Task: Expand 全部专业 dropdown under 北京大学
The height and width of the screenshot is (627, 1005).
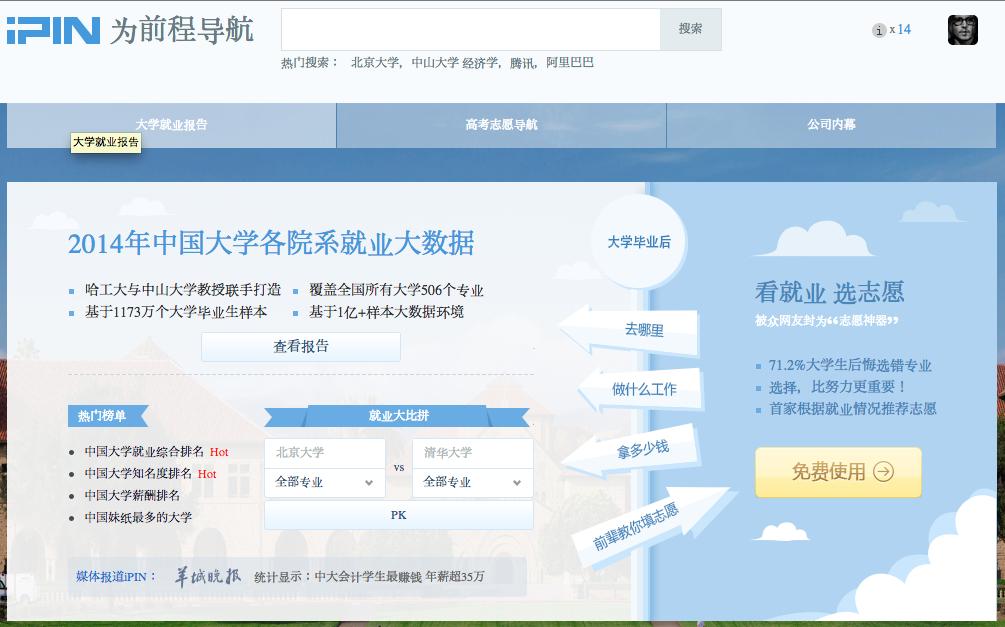Action: tap(325, 482)
